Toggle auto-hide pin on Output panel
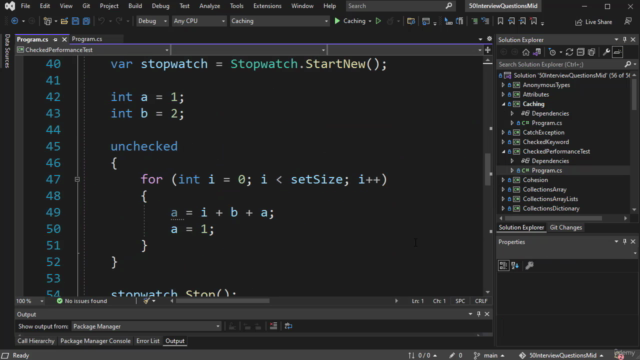Viewport: 640px width, 360px height. tap(479, 314)
